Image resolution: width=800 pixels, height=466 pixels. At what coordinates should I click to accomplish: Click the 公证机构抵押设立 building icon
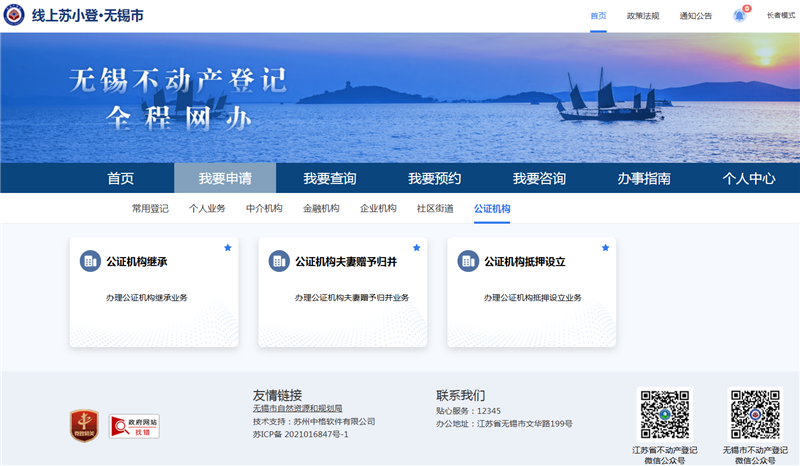tap(468, 262)
